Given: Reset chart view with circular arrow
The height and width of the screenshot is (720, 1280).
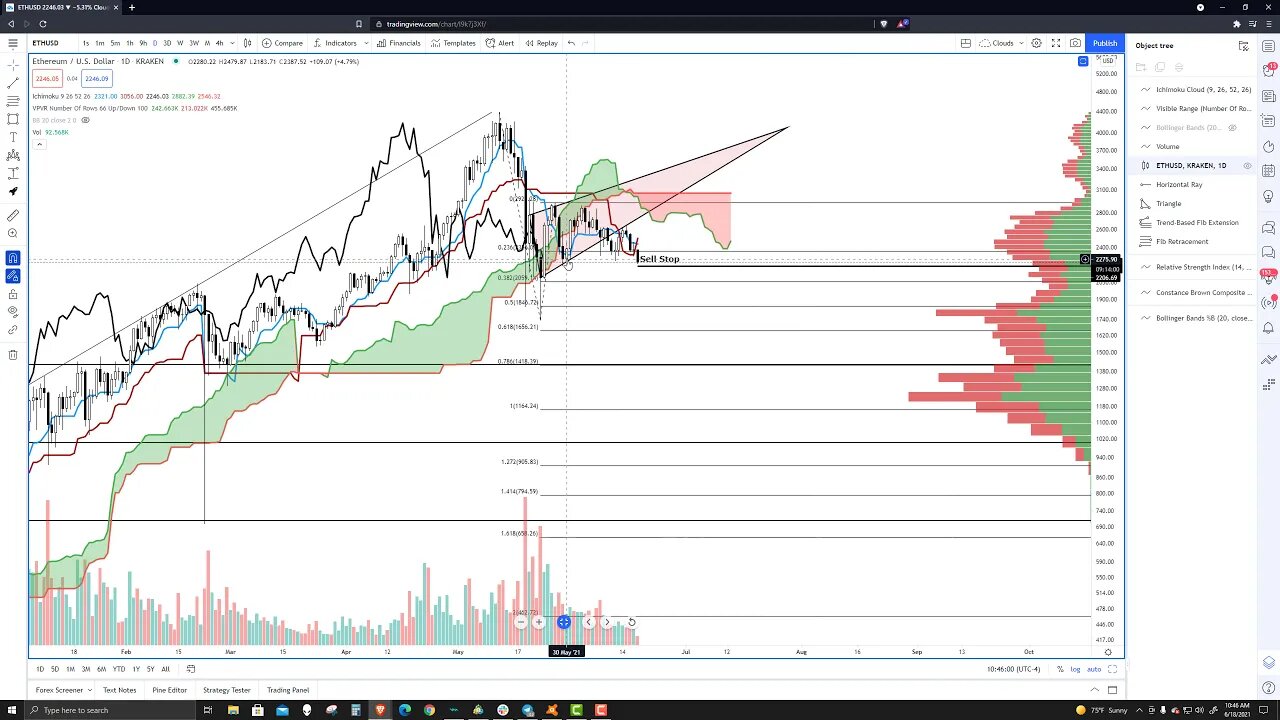Looking at the screenshot, I should (x=631, y=622).
